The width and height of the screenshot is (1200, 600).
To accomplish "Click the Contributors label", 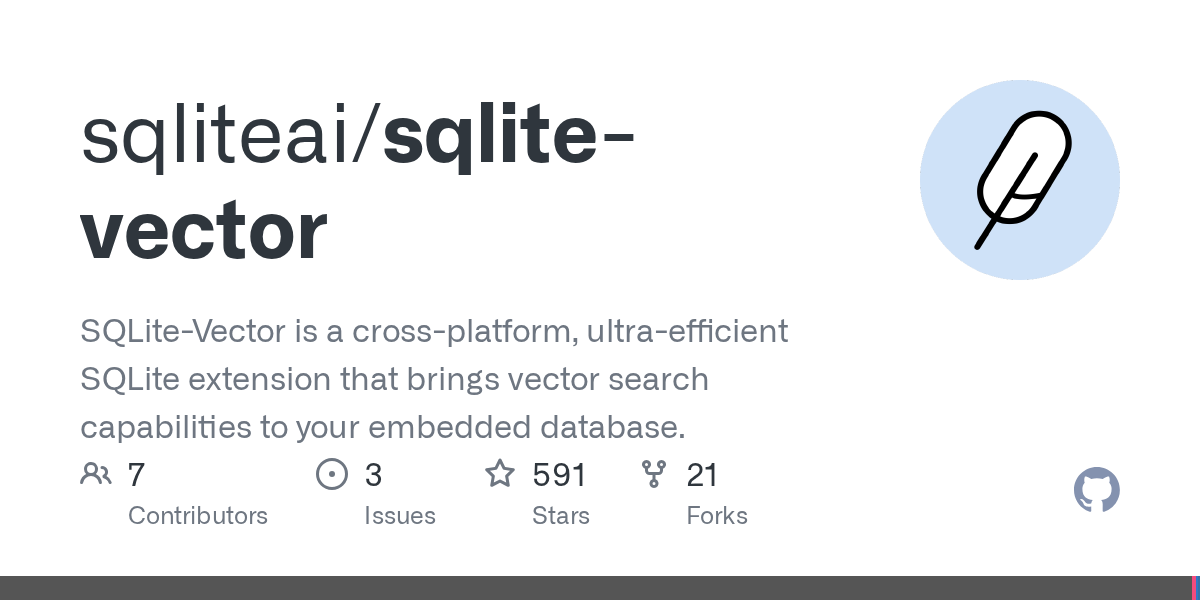I will pos(198,516).
